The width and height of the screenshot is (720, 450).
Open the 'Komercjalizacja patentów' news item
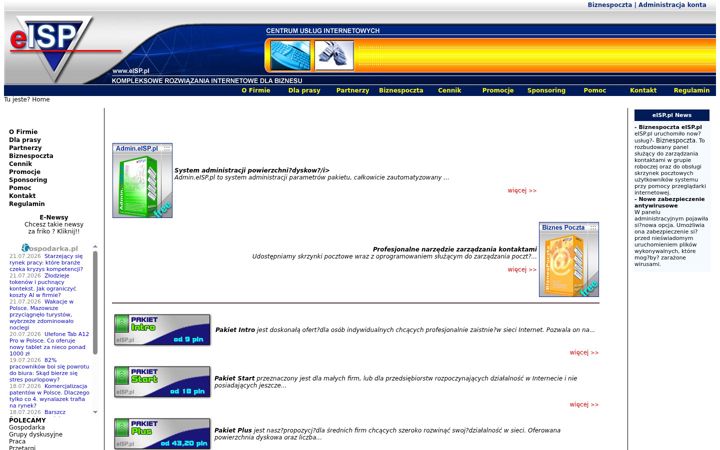point(49,396)
